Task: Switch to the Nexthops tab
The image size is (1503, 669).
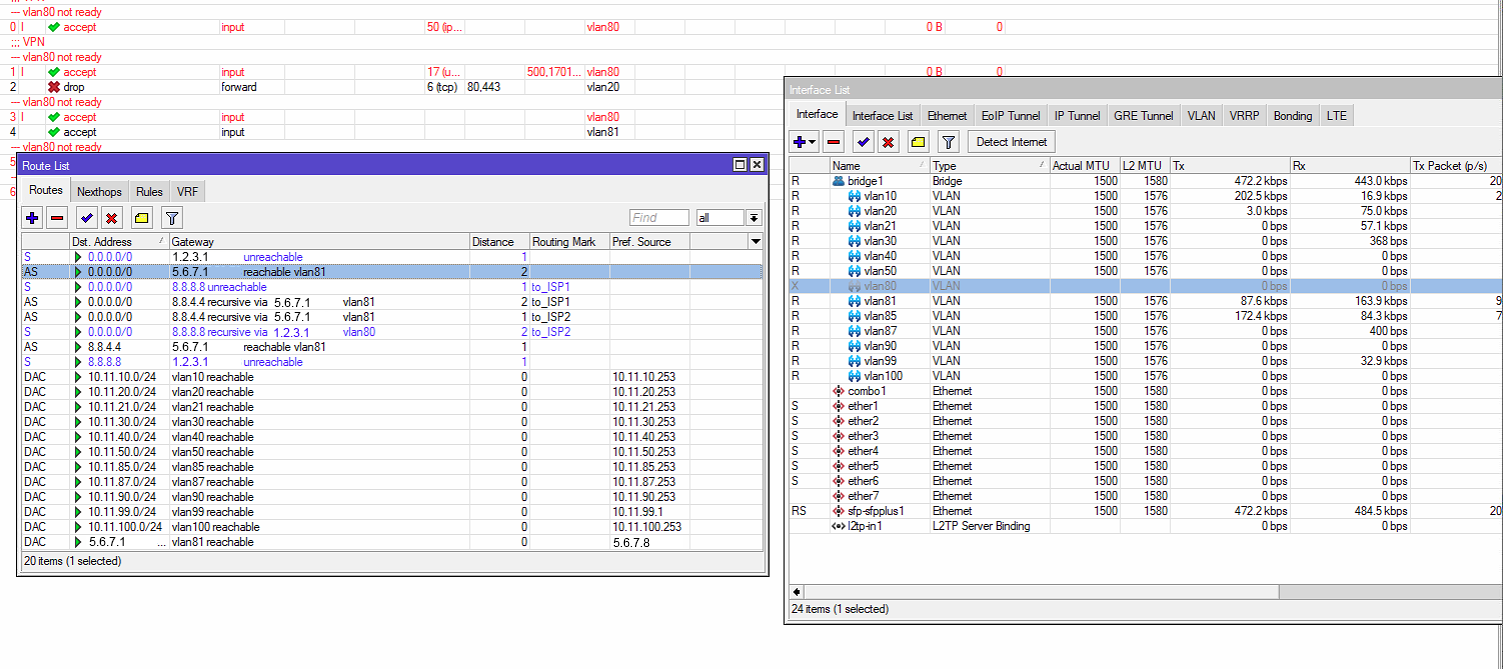Action: (x=99, y=191)
